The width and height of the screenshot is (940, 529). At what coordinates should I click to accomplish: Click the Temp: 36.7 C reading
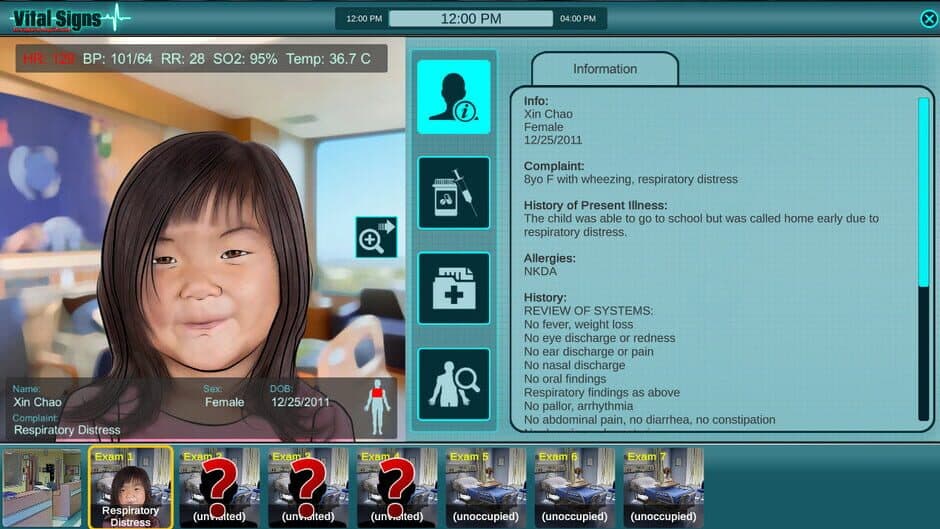(x=328, y=59)
